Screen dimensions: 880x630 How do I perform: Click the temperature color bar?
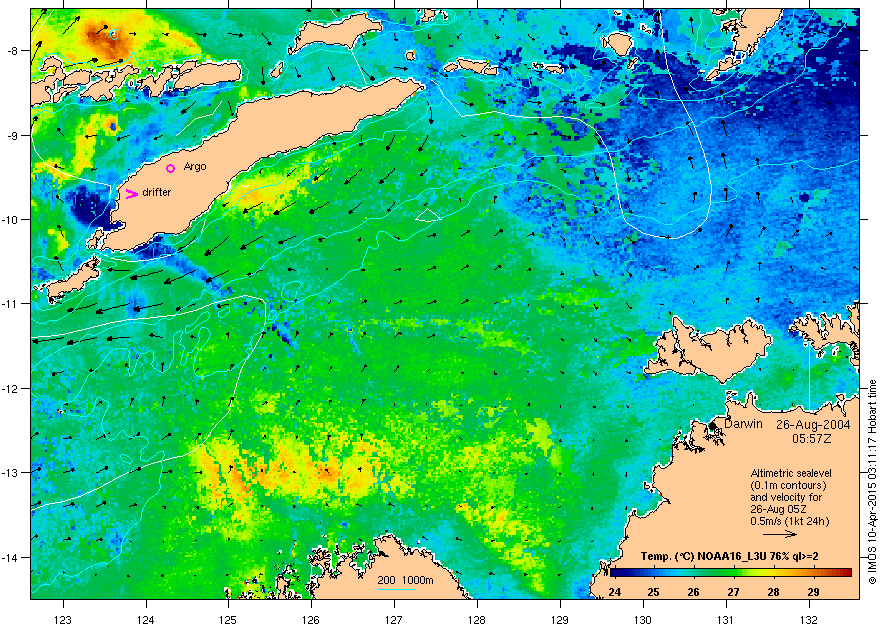tap(731, 573)
